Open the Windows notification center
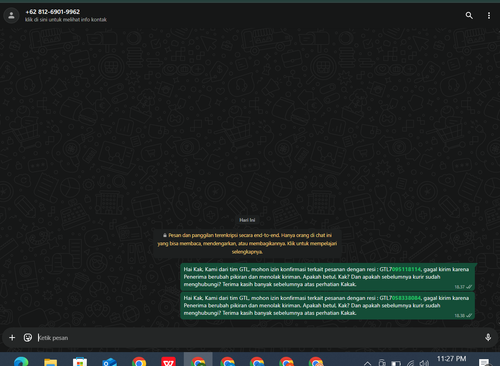Viewport: 500px width, 366px height. [x=484, y=362]
